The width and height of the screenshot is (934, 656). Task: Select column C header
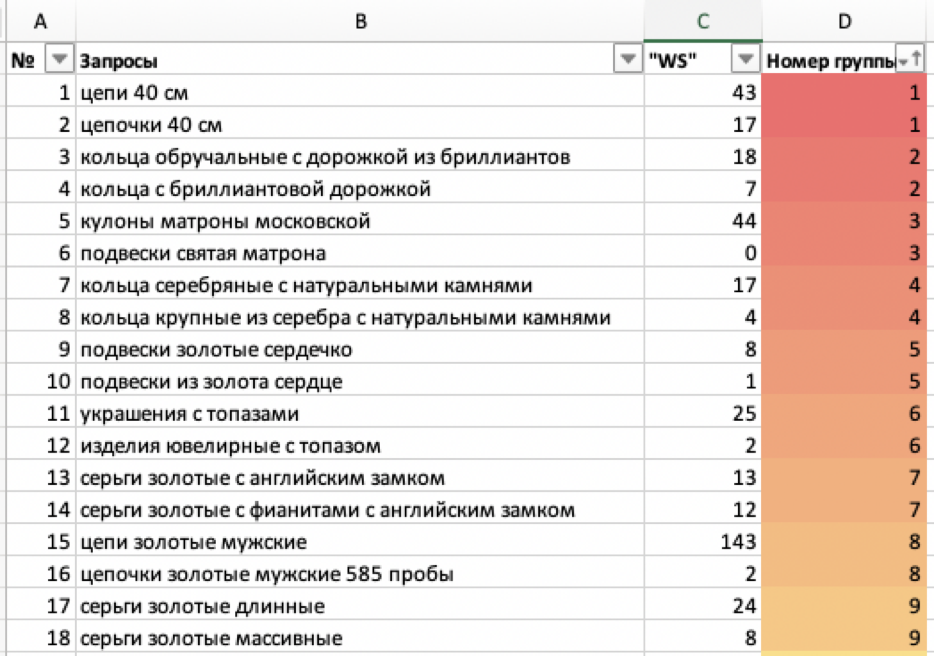703,21
